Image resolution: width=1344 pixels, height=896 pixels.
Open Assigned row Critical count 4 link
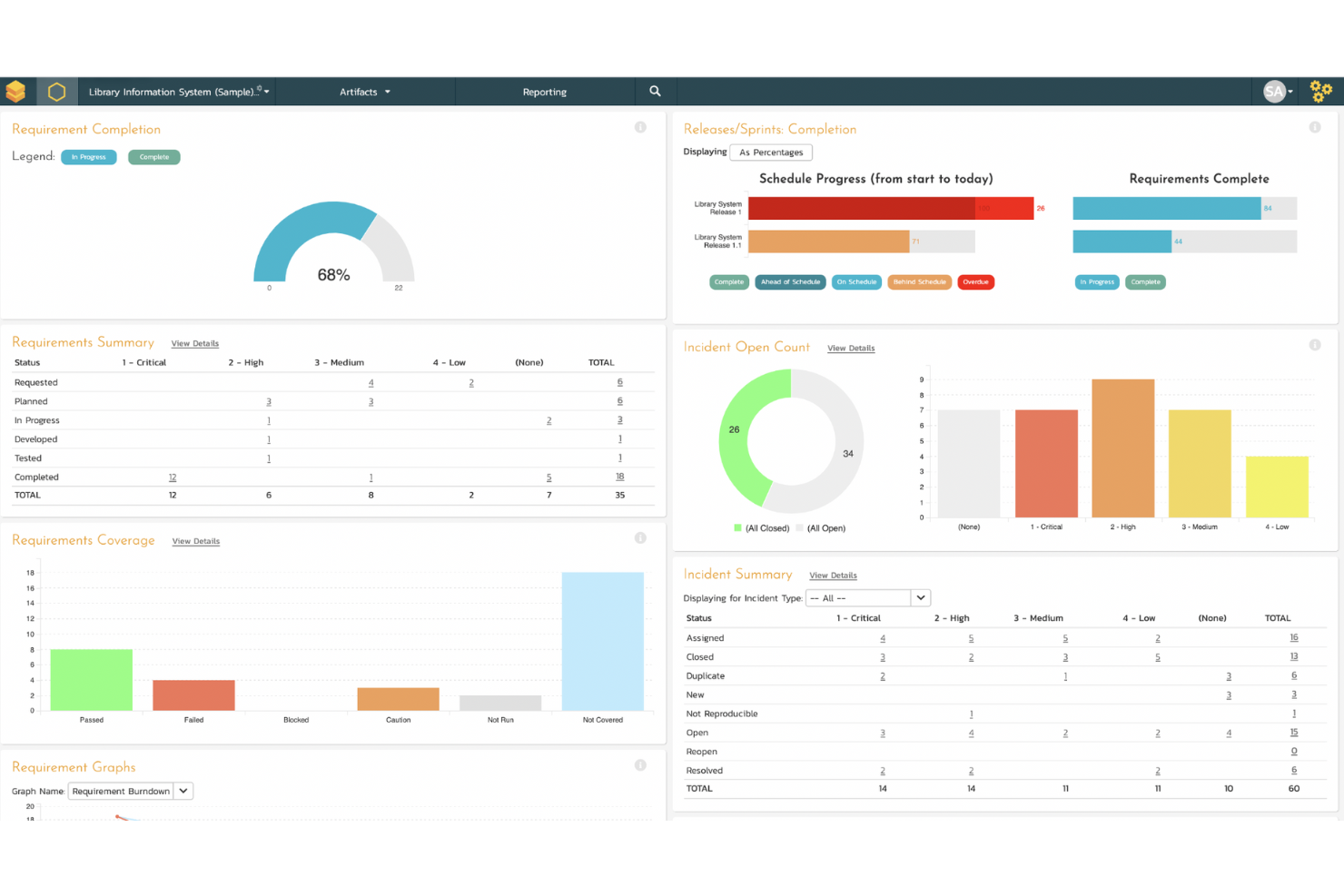(x=883, y=638)
